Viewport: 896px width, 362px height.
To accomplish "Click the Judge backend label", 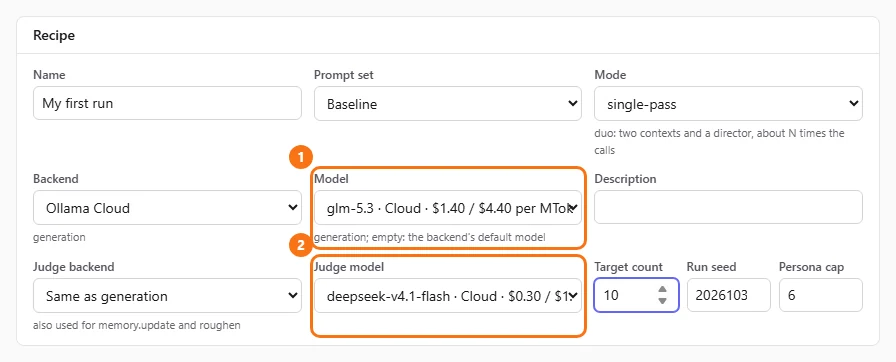I will click(74, 267).
